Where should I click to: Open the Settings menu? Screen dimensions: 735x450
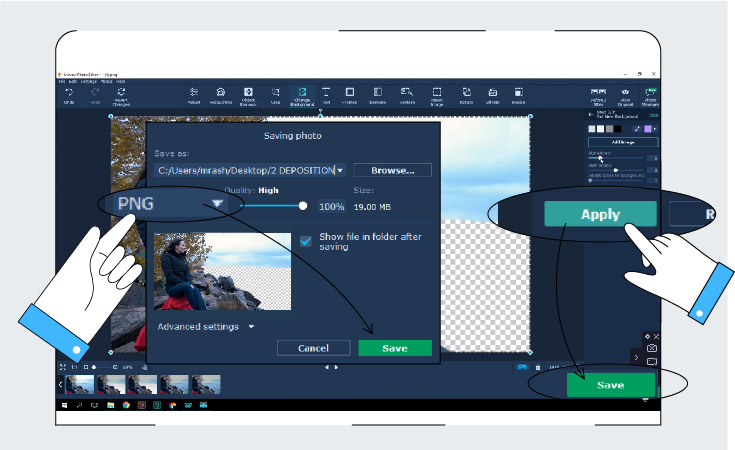(x=89, y=82)
